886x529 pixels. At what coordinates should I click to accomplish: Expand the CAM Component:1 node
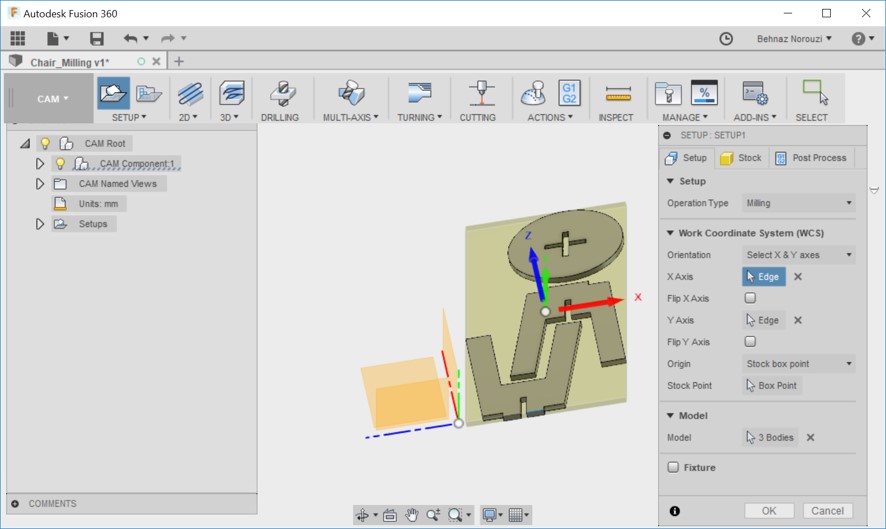click(x=40, y=163)
